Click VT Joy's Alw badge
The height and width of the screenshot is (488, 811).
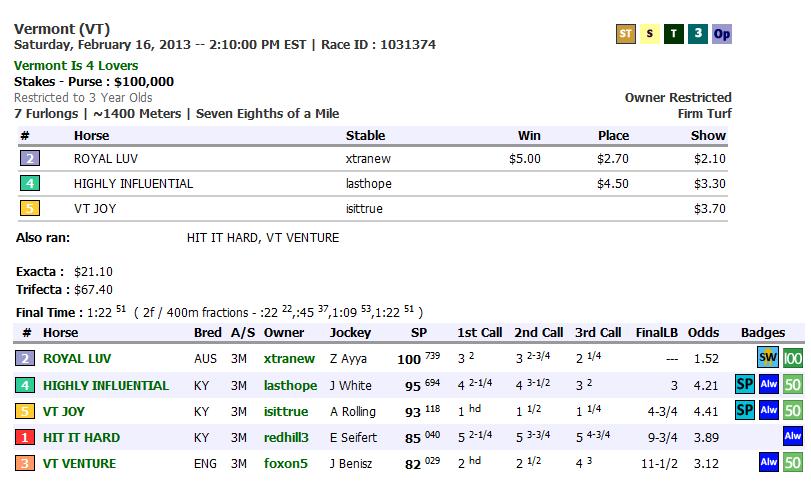pos(768,411)
